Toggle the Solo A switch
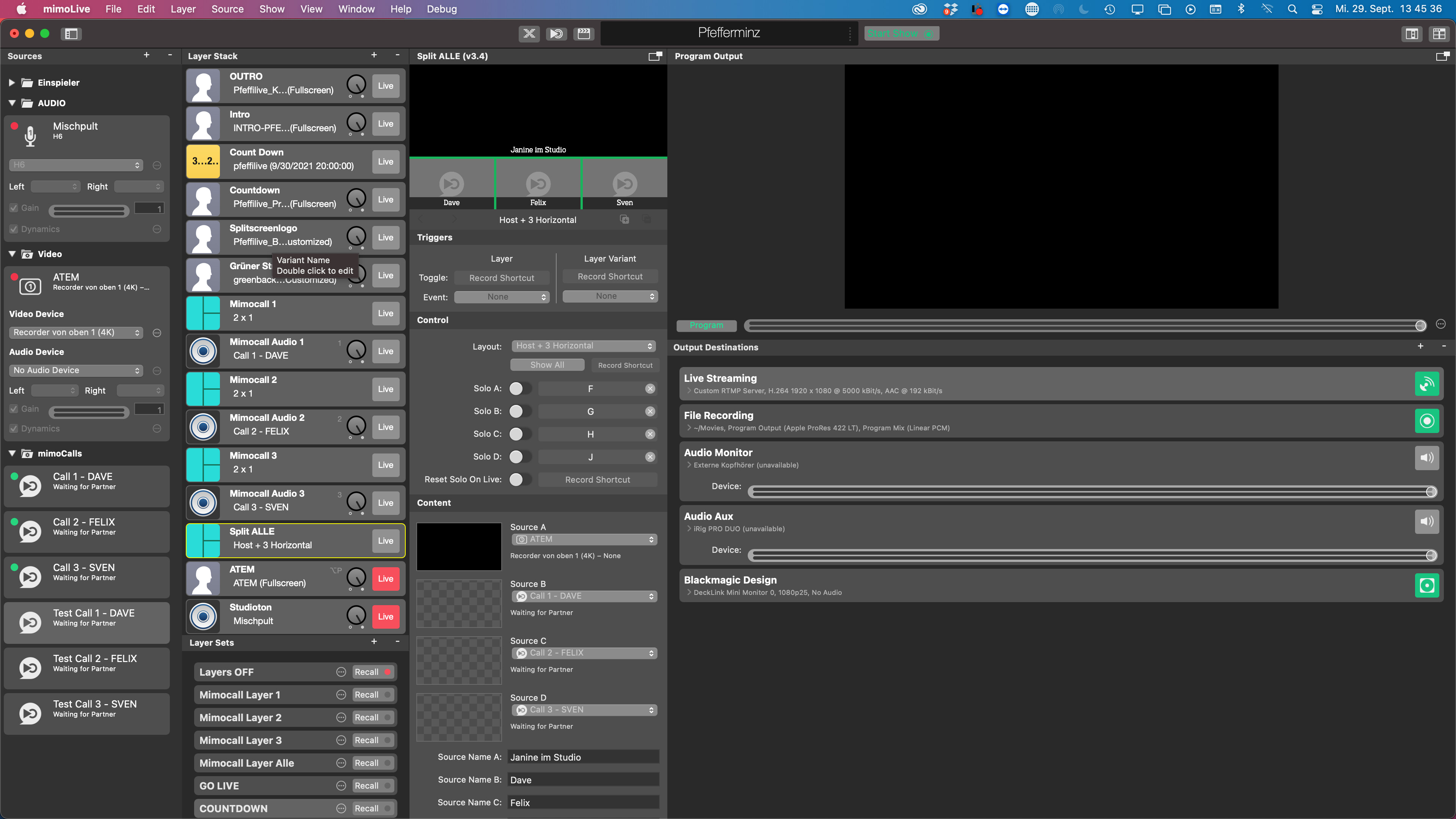1456x819 pixels. [520, 389]
